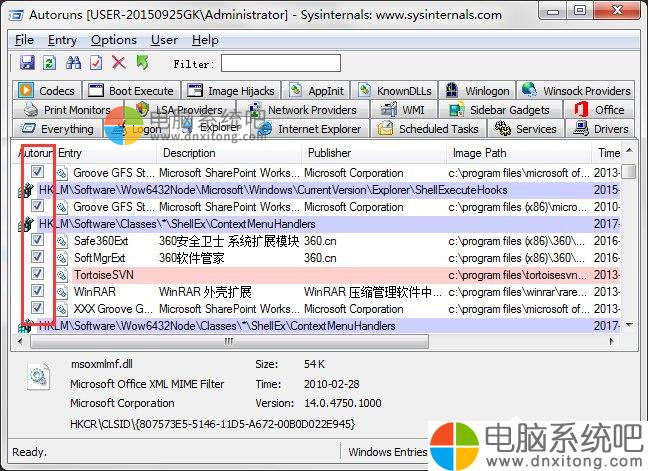The image size is (648, 471).
Task: Select the 360软件管家 description cell
Action: [x=192, y=258]
